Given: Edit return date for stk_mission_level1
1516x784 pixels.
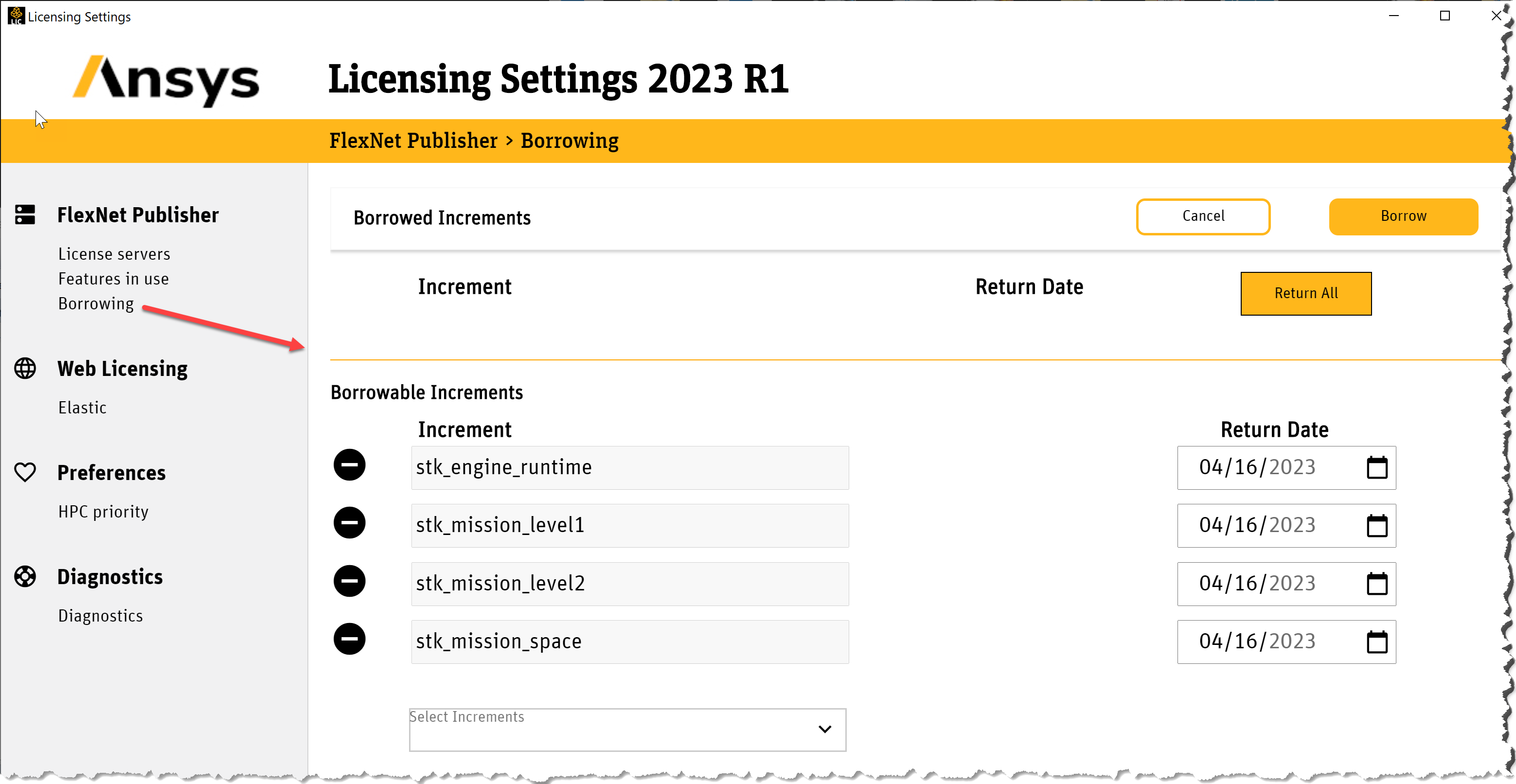Looking at the screenshot, I should 1286,526.
